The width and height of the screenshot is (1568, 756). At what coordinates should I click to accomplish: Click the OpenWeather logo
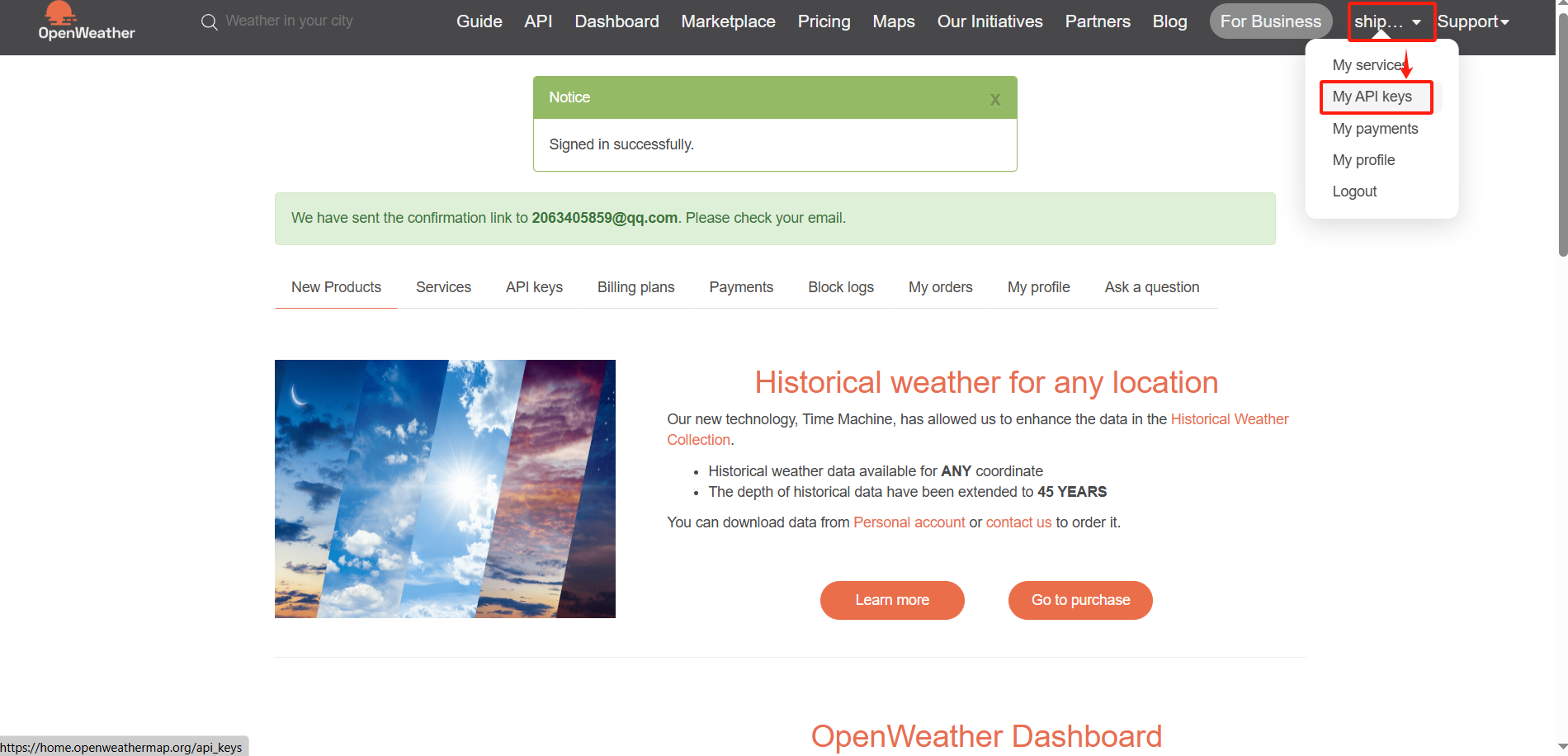(x=86, y=22)
